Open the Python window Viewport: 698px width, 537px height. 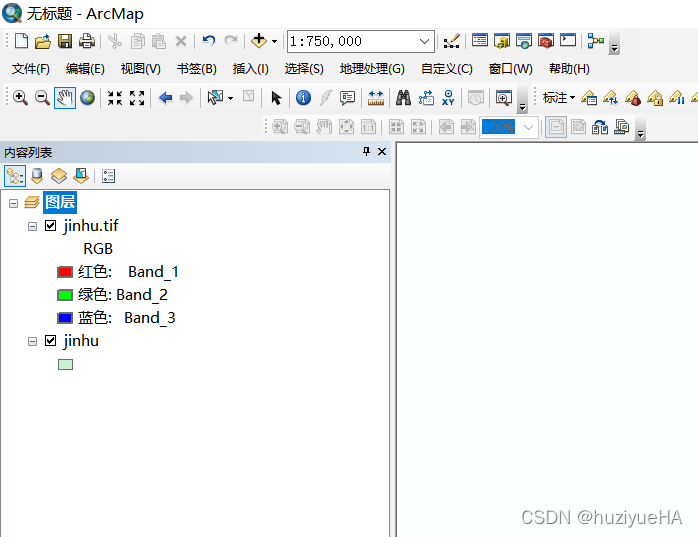coord(568,41)
